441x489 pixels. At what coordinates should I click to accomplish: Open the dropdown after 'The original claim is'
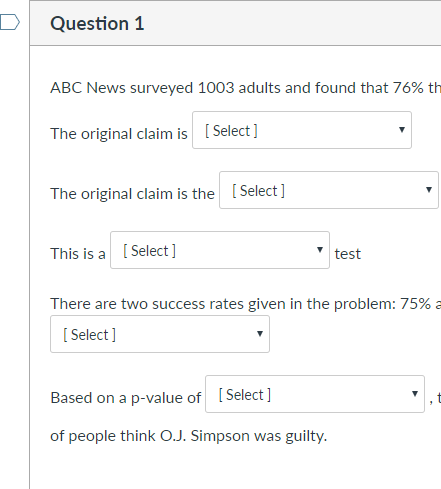[302, 130]
